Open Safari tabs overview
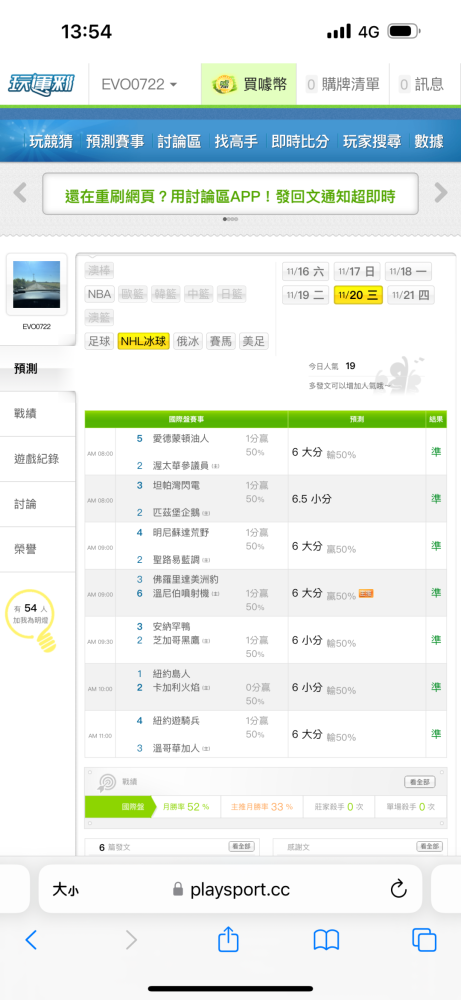 tap(425, 939)
